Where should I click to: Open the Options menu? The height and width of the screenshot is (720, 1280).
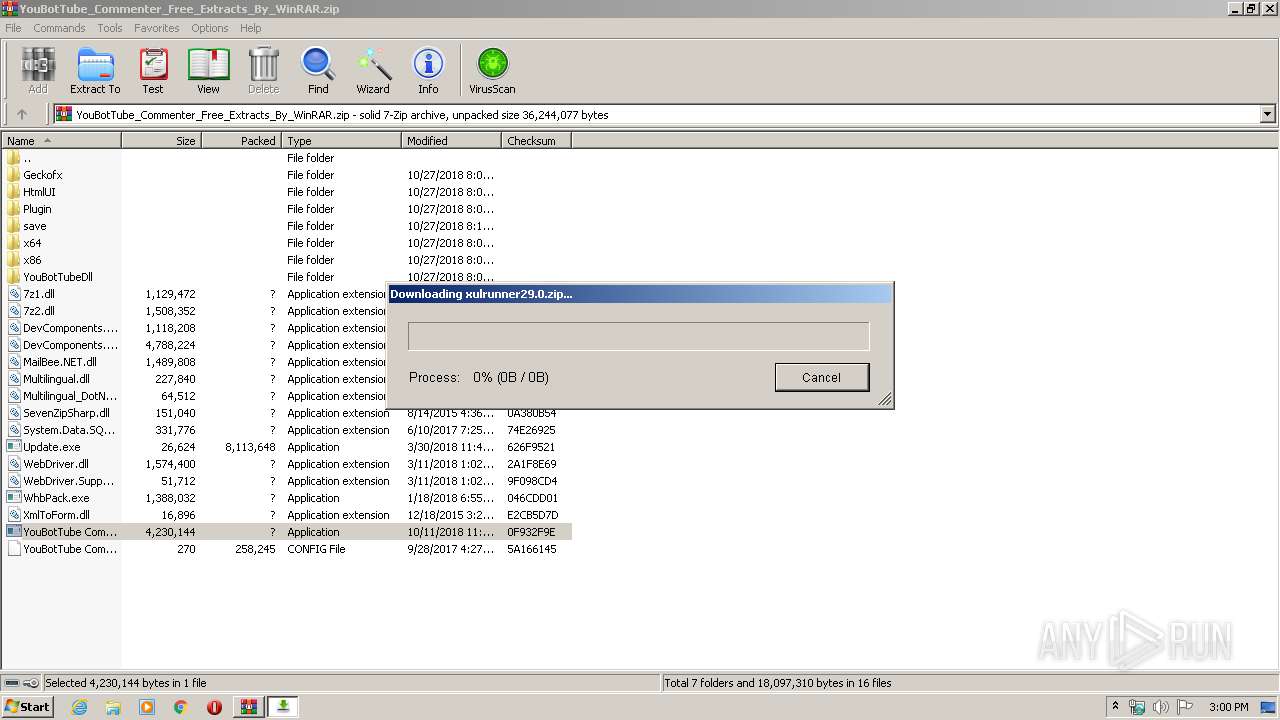[210, 28]
